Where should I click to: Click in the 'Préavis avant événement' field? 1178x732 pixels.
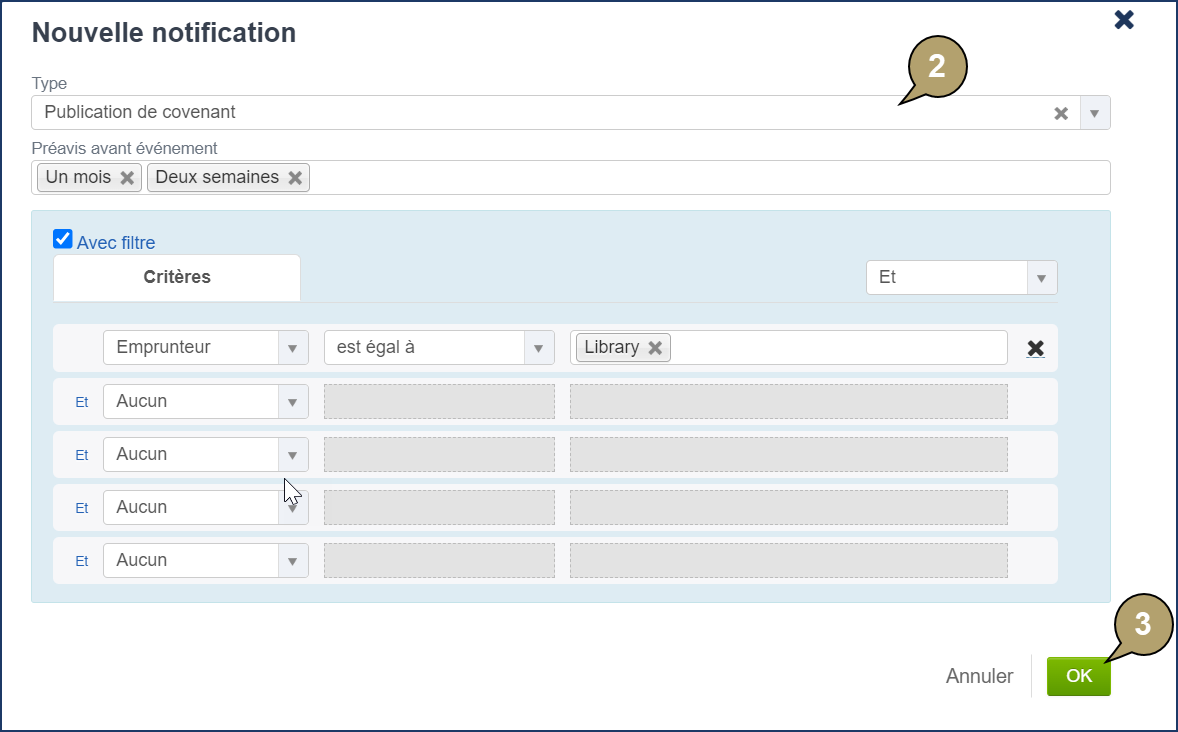tap(700, 178)
